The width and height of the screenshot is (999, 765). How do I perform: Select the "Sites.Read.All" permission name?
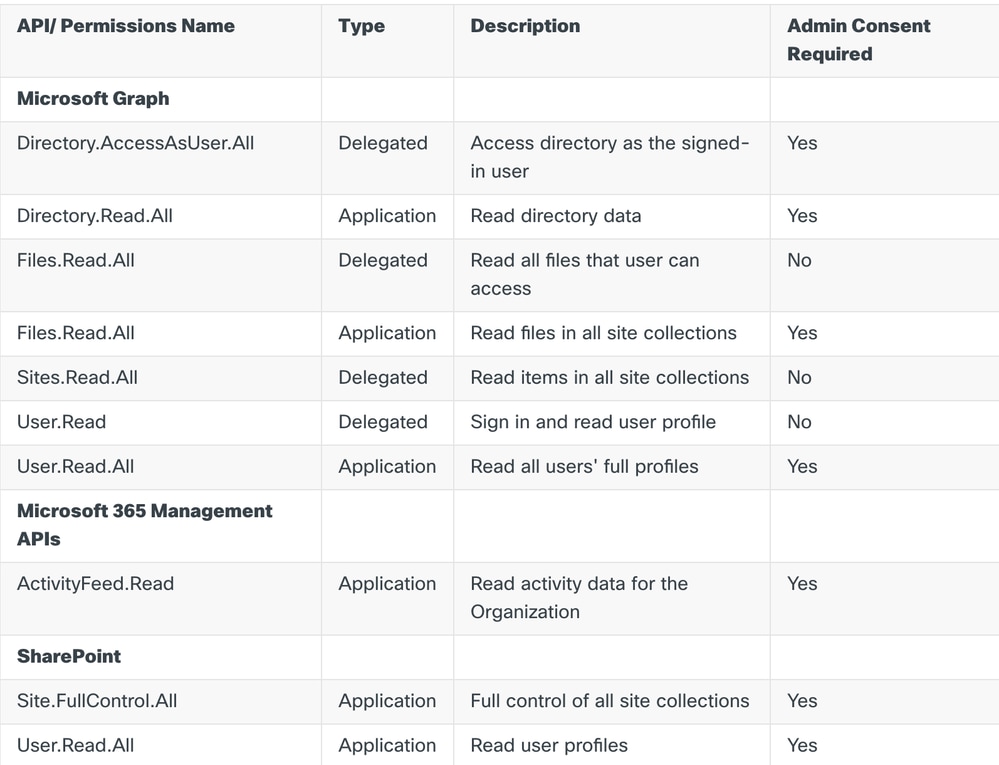tap(77, 378)
